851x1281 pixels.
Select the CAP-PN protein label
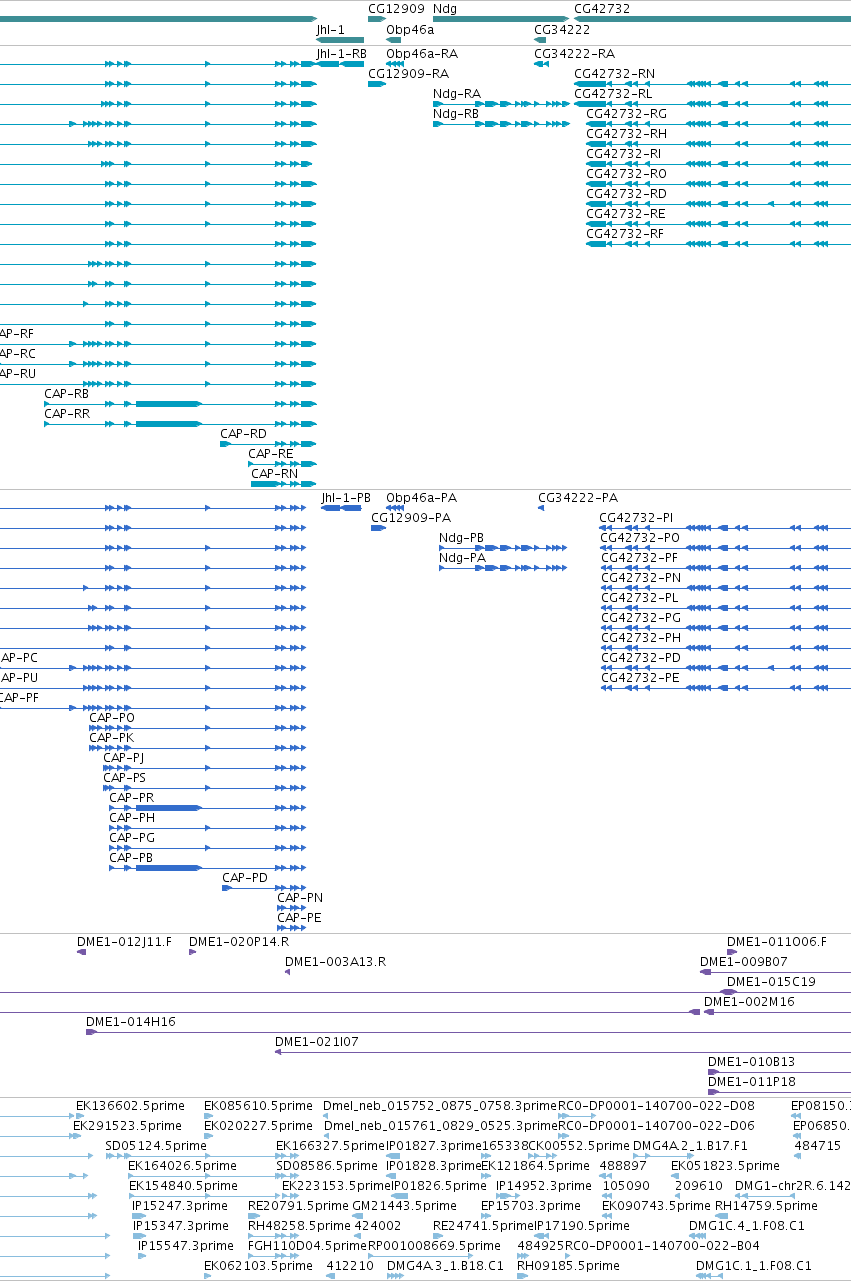[x=300, y=897]
